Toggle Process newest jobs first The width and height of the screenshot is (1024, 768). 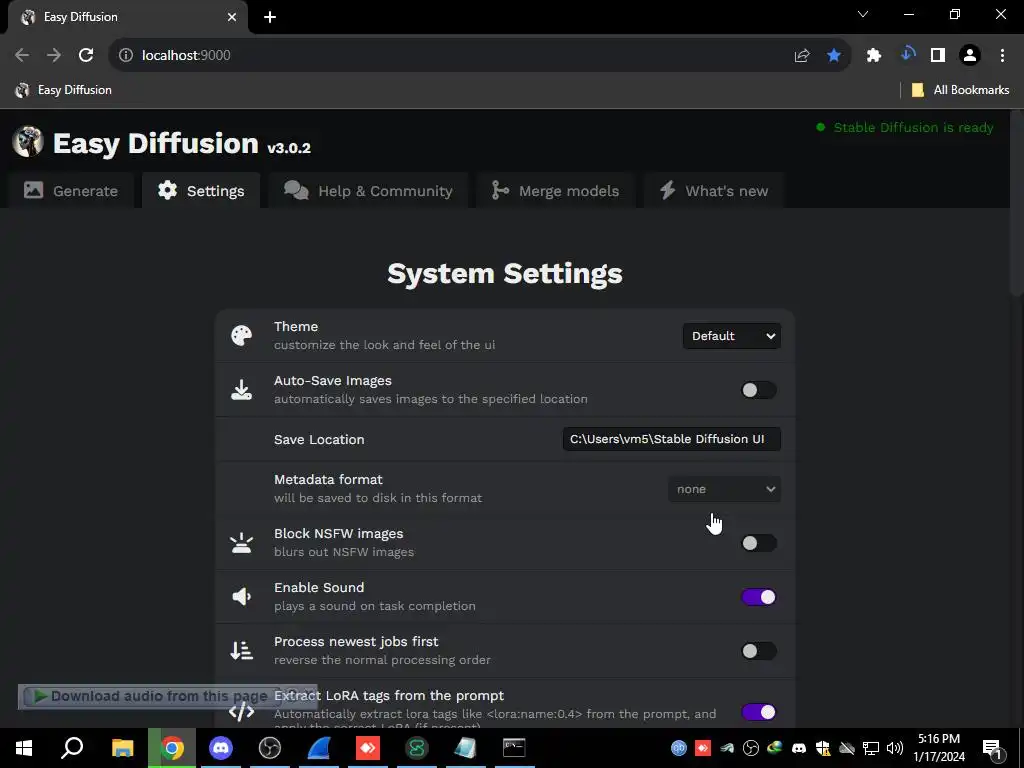click(x=758, y=651)
